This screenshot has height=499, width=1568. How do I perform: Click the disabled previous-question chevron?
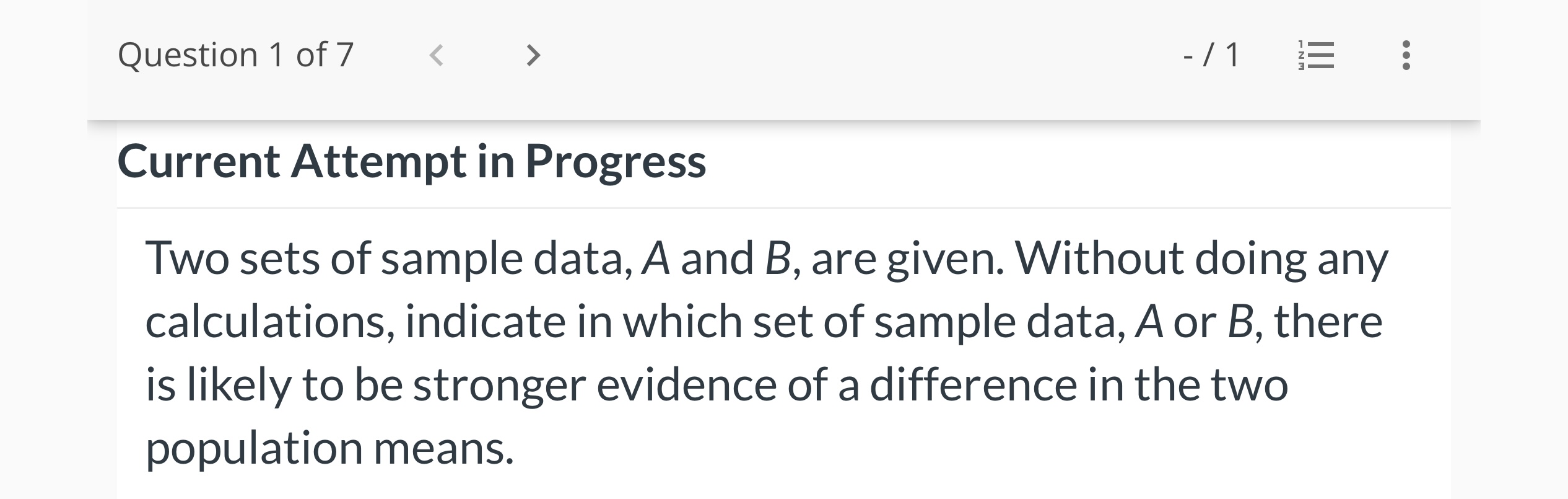[437, 56]
